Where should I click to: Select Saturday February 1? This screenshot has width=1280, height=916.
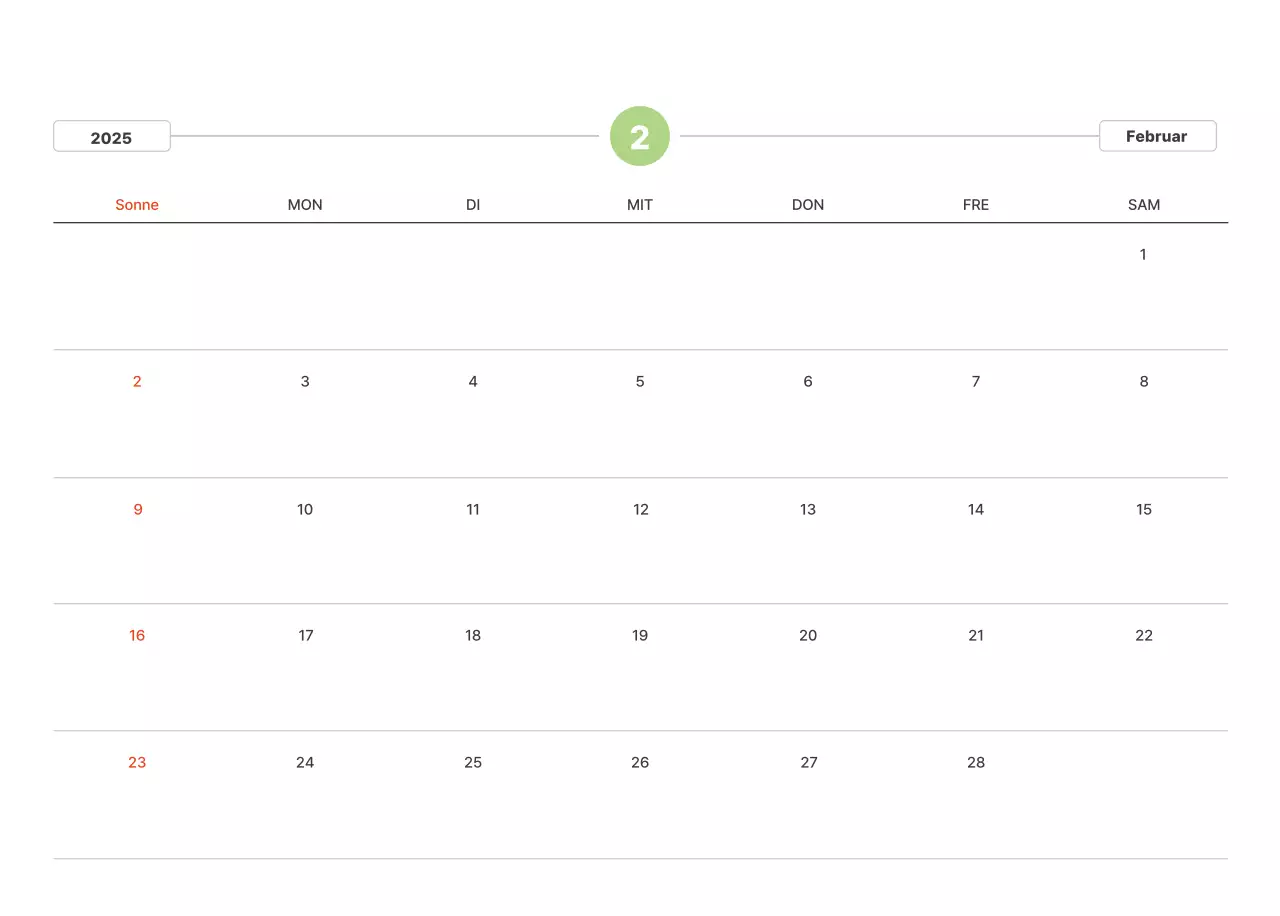pyautogui.click(x=1143, y=254)
